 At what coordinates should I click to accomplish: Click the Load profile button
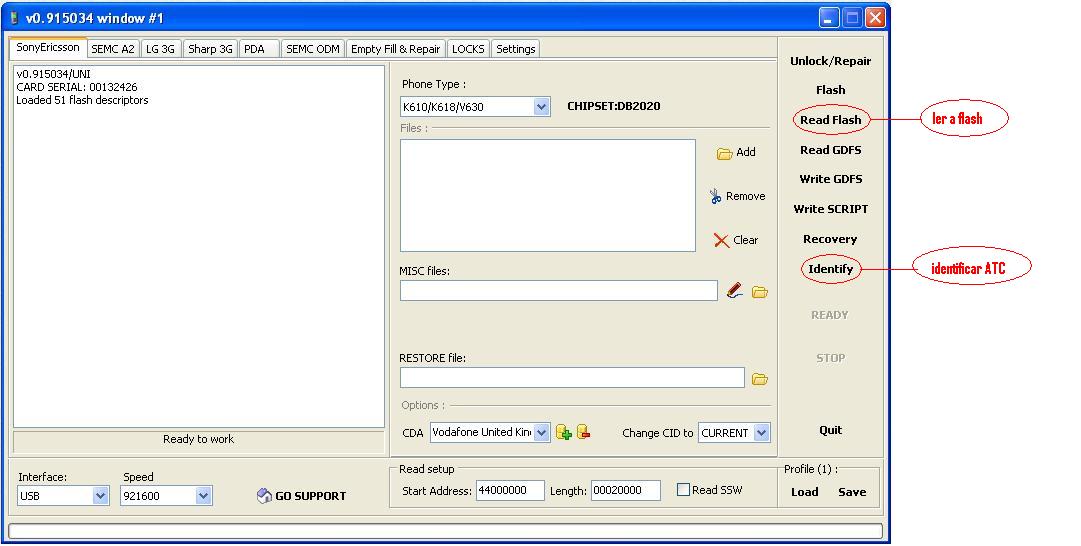pos(805,492)
